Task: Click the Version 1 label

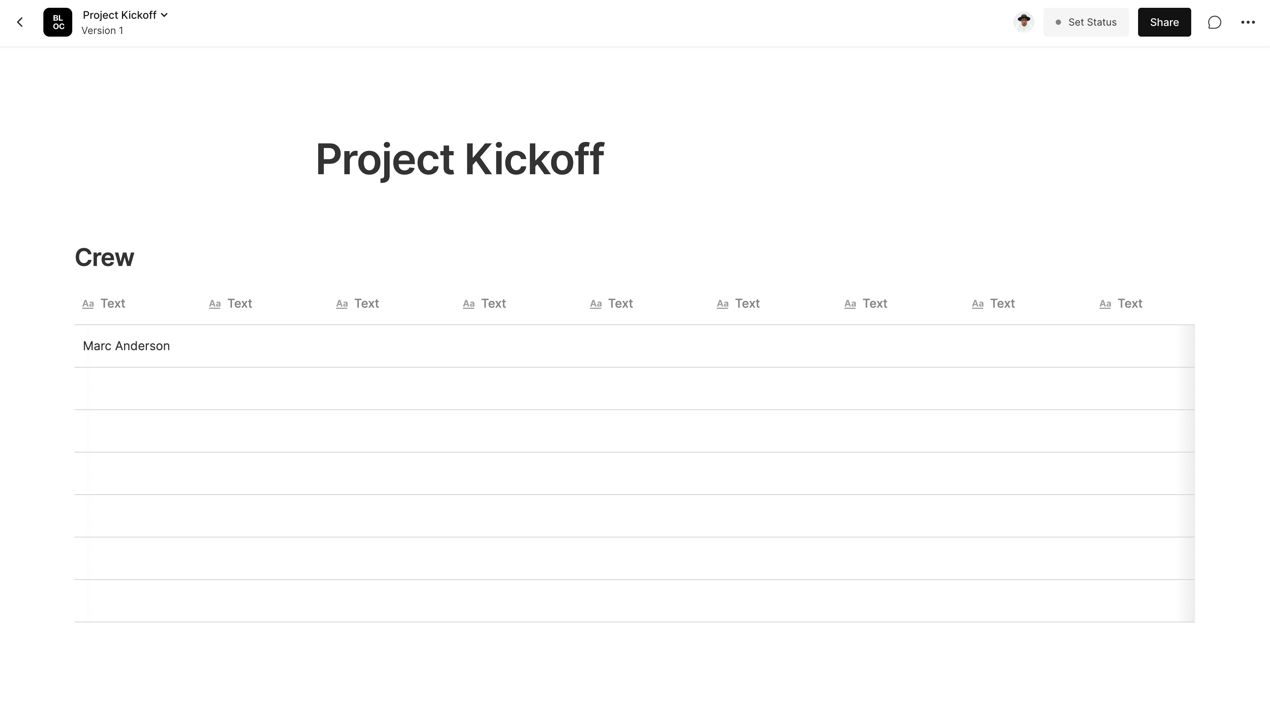Action: point(103,31)
